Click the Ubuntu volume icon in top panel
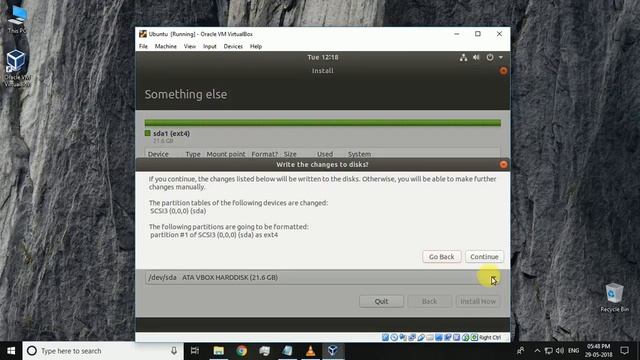 [x=476, y=58]
